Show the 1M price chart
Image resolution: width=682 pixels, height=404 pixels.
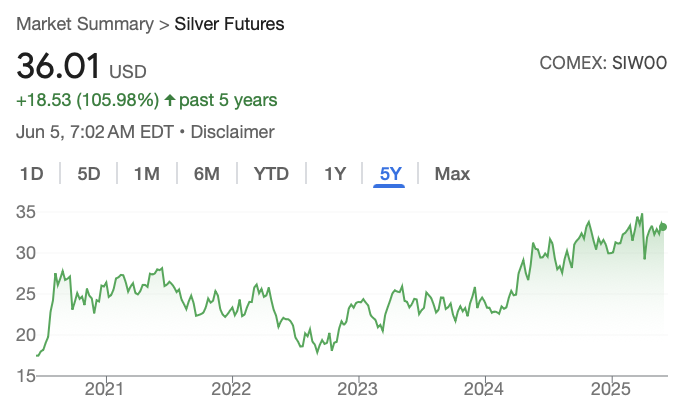[146, 174]
